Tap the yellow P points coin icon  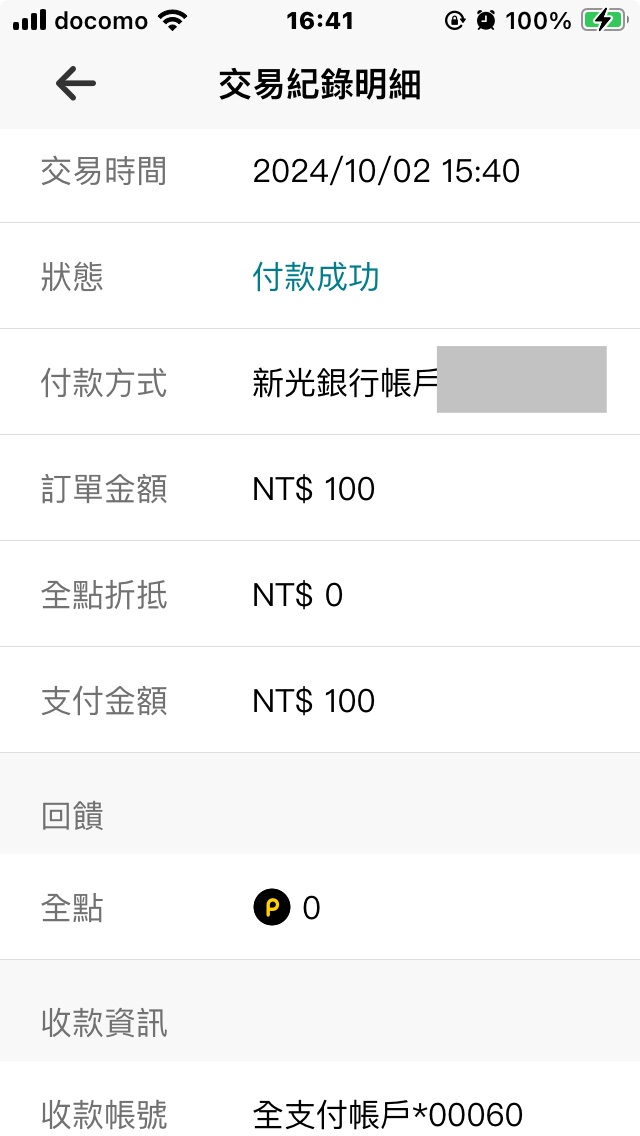click(271, 908)
